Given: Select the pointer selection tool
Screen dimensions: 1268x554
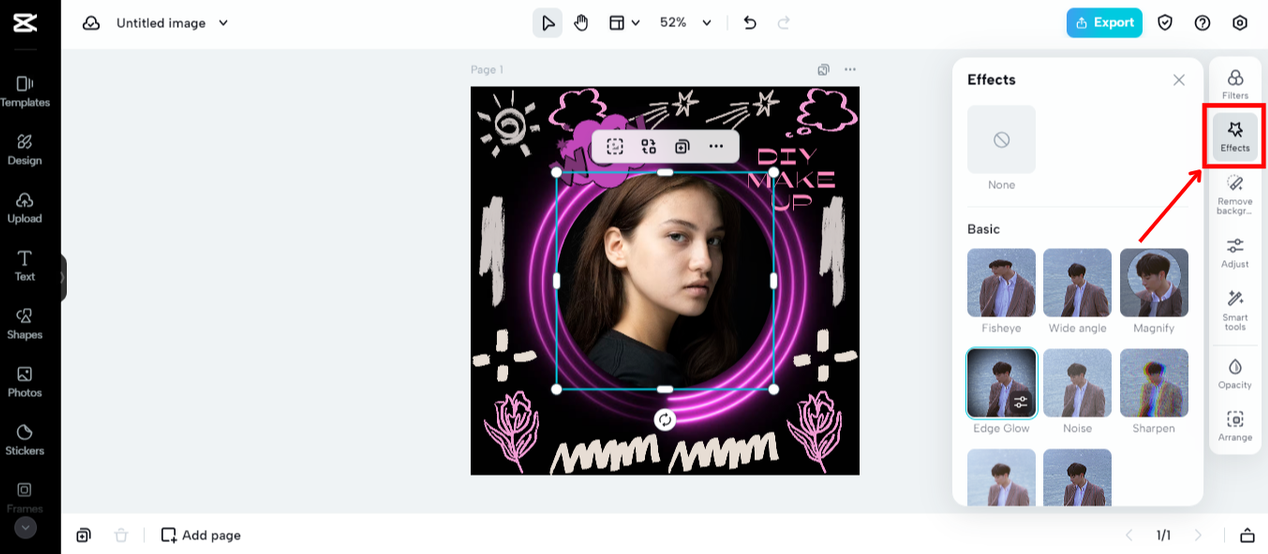Looking at the screenshot, I should (547, 23).
